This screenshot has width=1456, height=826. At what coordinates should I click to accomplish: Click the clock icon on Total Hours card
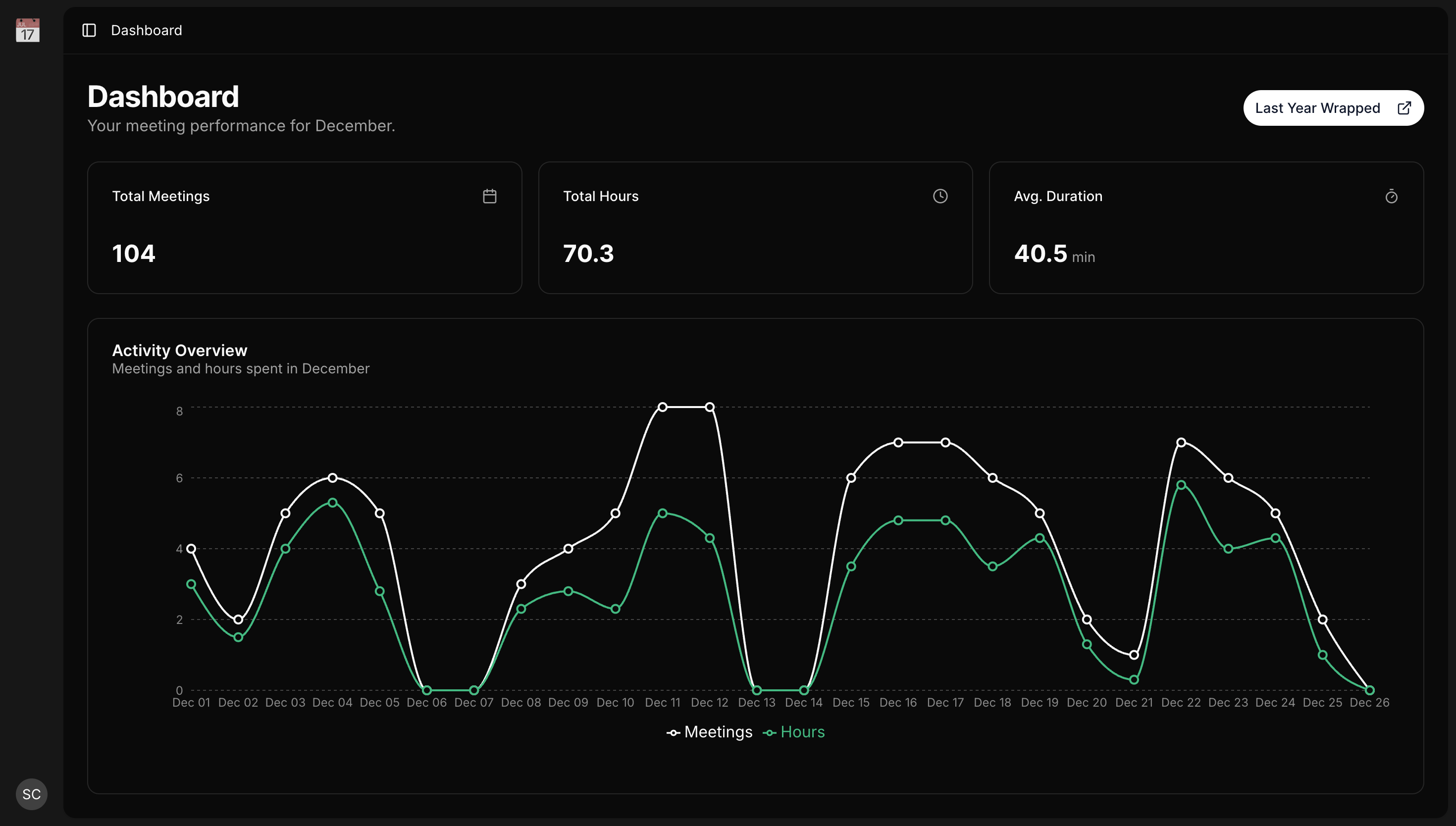[x=940, y=196]
